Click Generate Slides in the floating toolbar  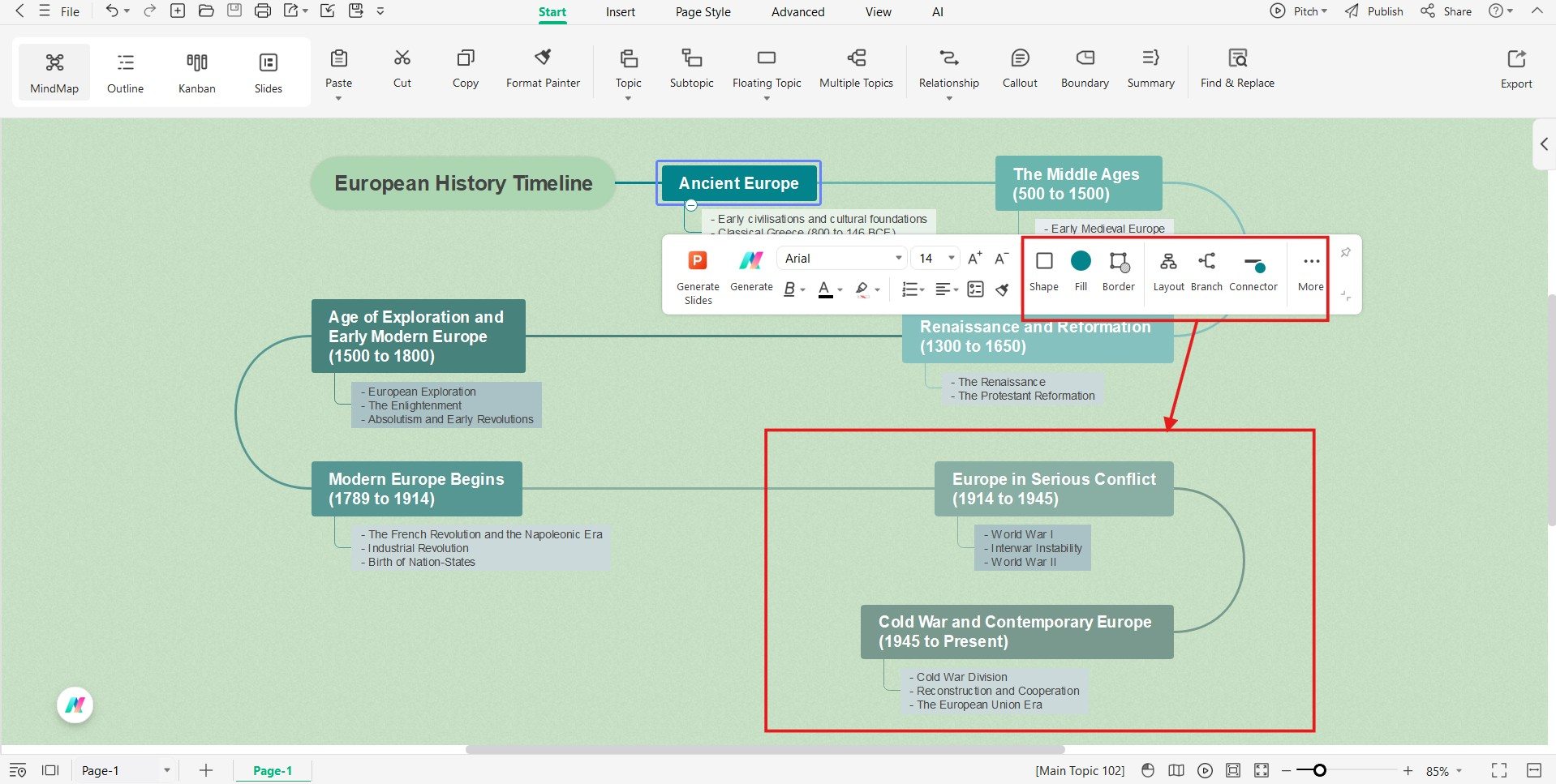pos(698,276)
